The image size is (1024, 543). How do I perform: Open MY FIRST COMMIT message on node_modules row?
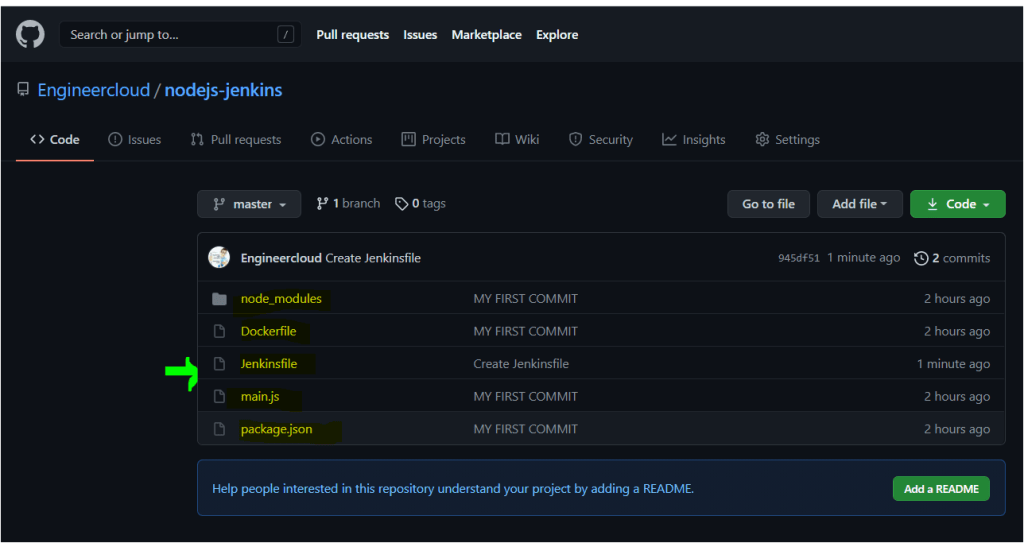(526, 299)
